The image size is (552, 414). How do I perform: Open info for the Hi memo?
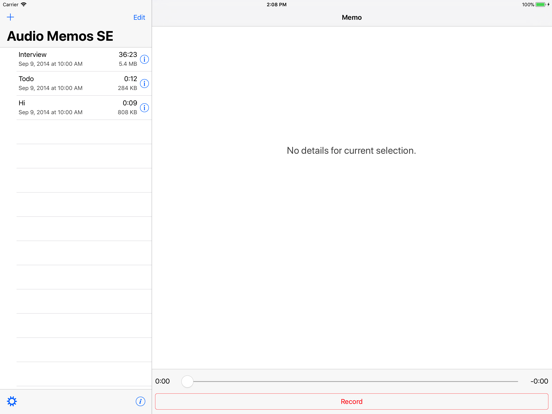click(144, 108)
